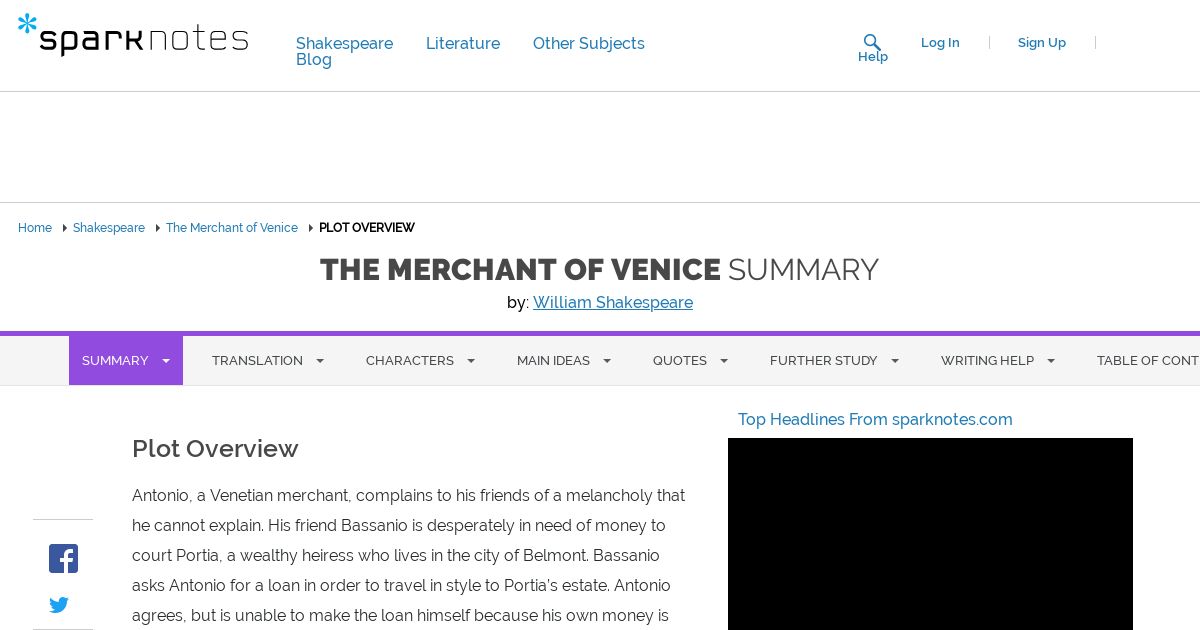The height and width of the screenshot is (630, 1200).
Task: Expand the Translation dropdown arrow
Action: 320,361
